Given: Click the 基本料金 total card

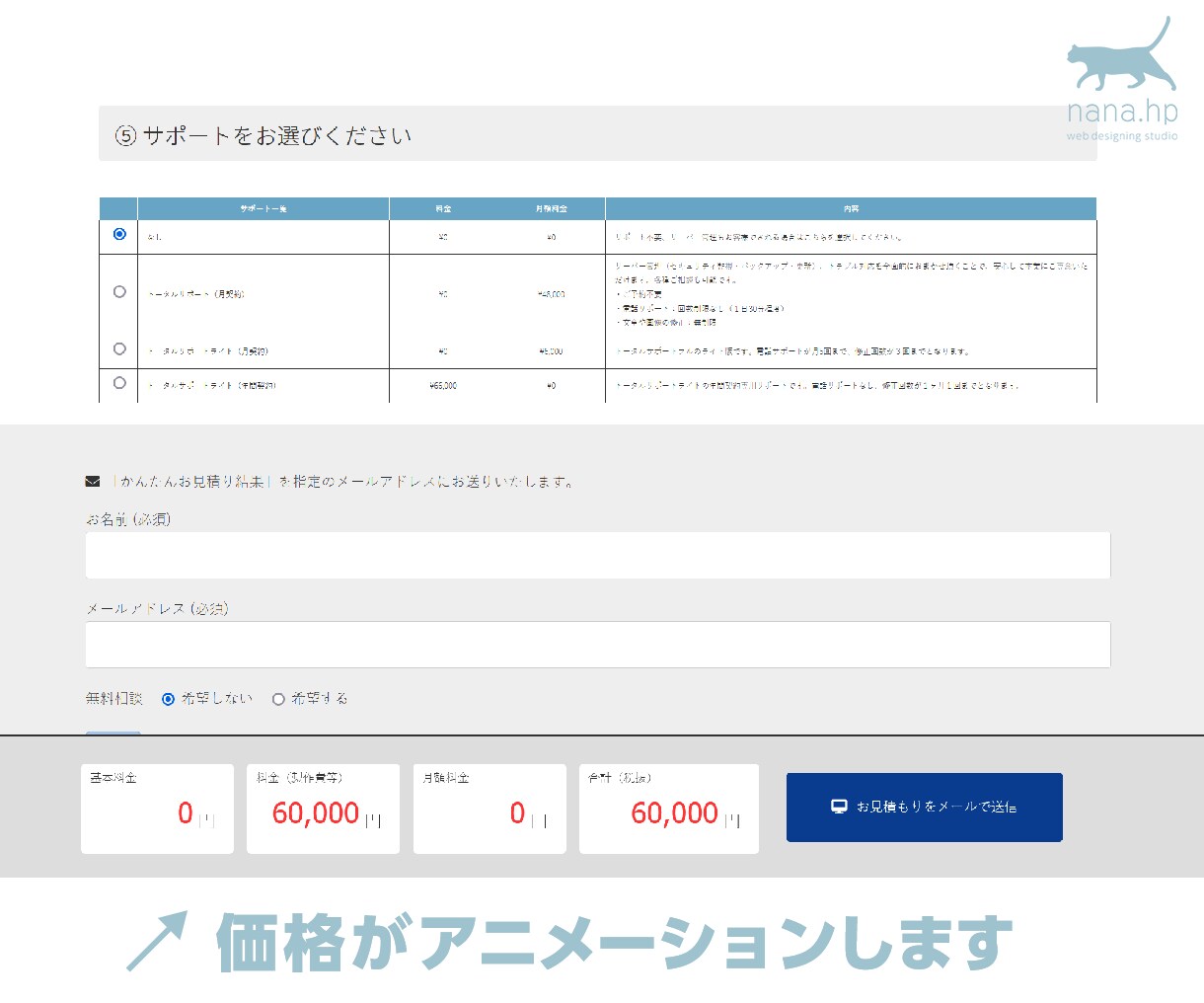Looking at the screenshot, I should point(157,809).
